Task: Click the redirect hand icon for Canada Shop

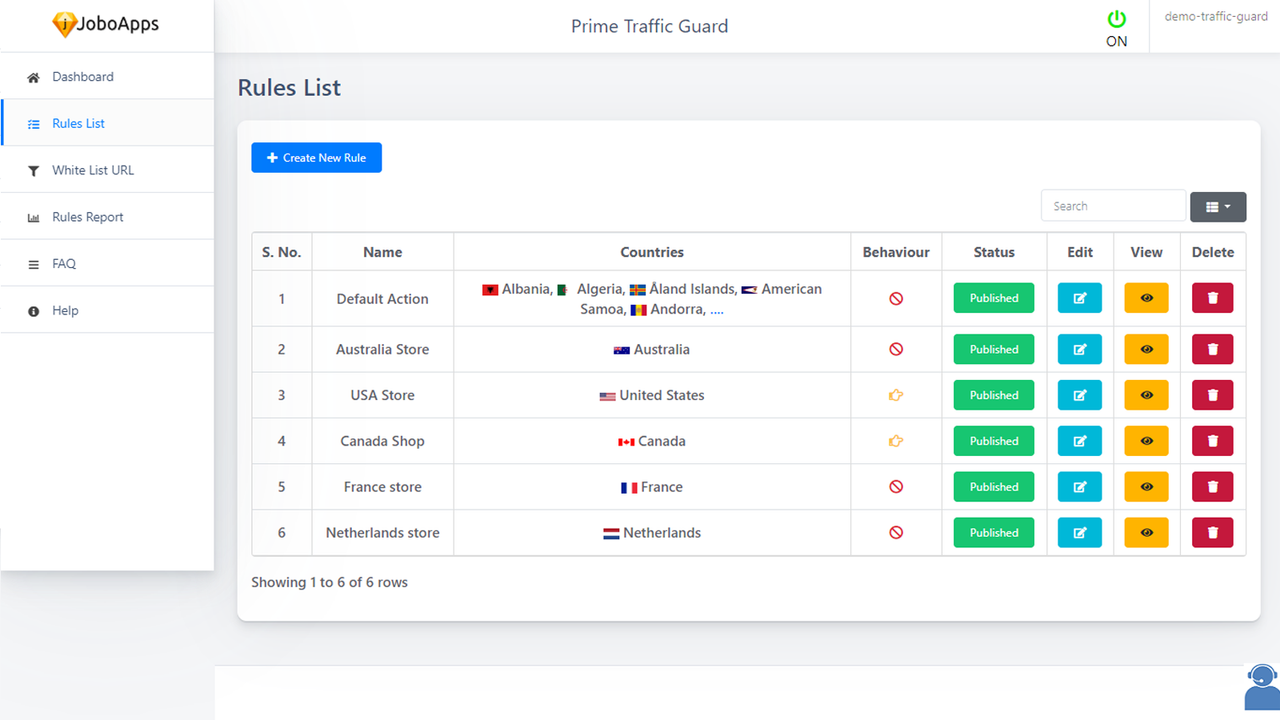Action: [896, 441]
